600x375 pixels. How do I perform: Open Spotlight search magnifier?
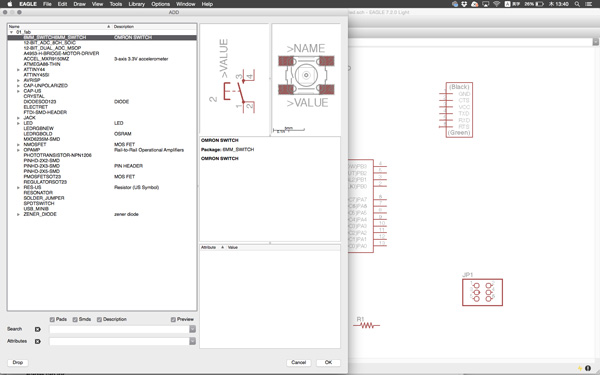(x=577, y=4)
